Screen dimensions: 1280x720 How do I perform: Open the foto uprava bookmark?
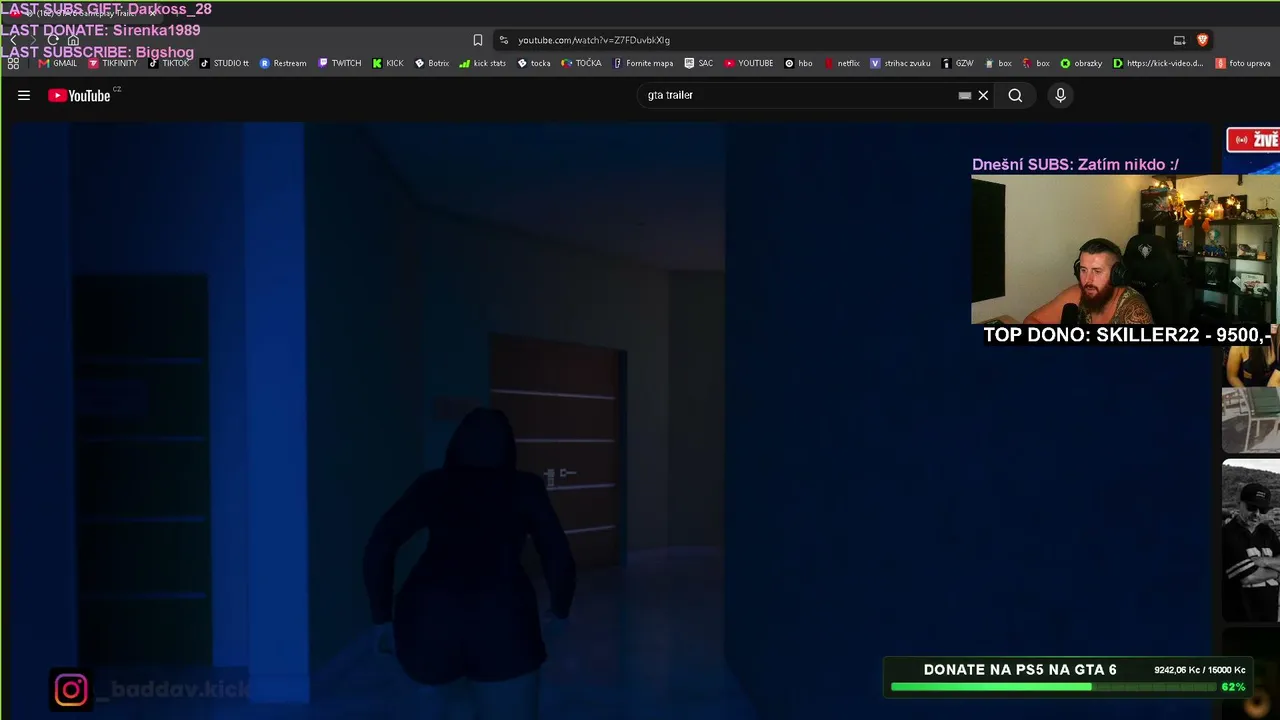(1243, 63)
